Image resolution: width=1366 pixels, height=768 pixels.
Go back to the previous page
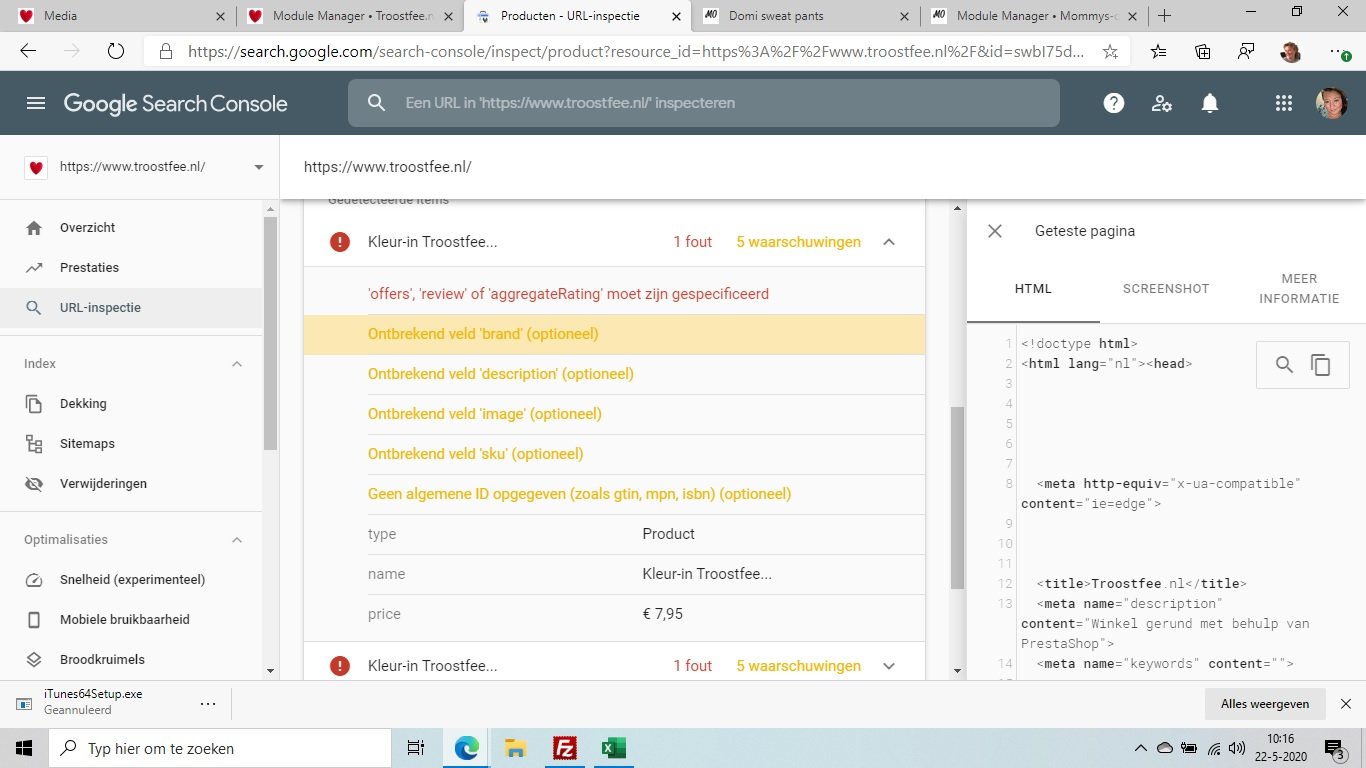(x=28, y=52)
